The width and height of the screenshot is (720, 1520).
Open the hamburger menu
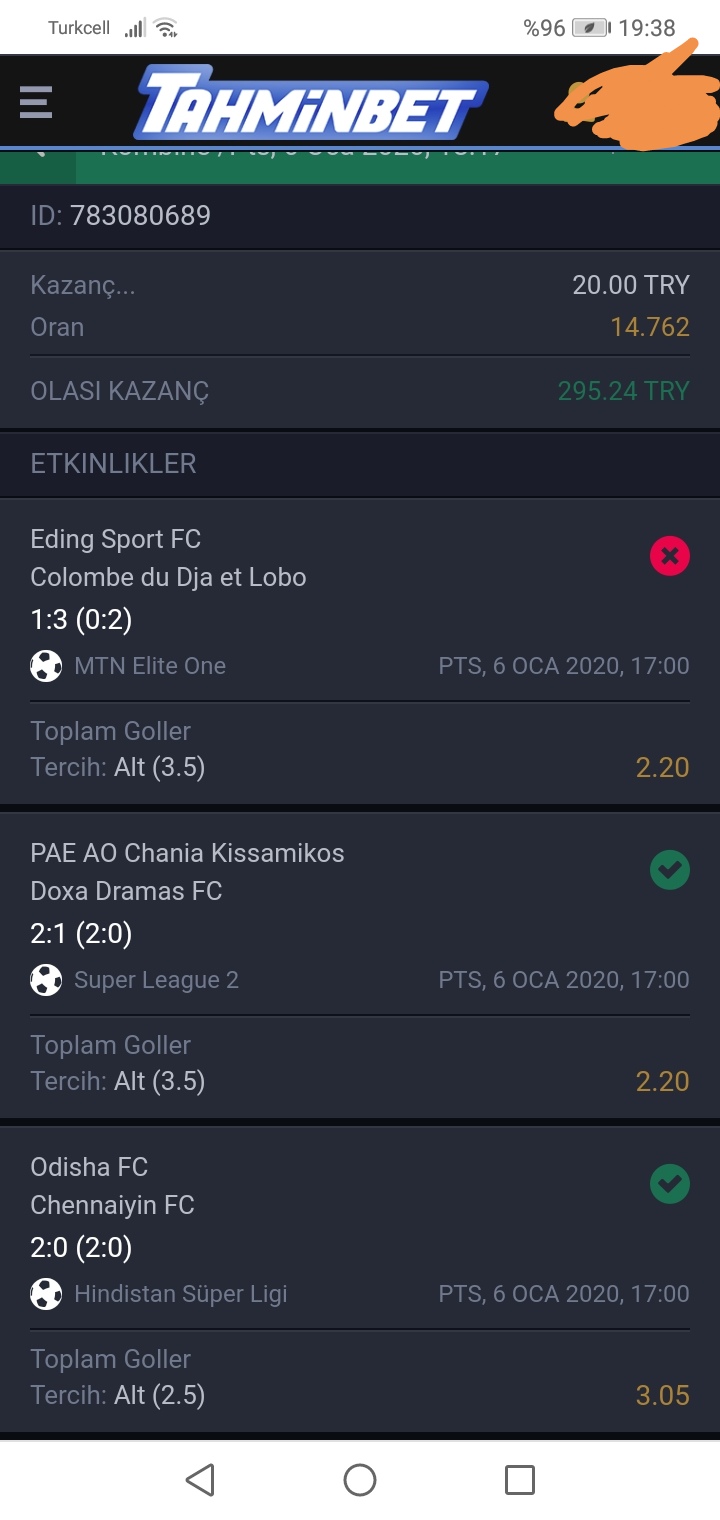click(x=36, y=102)
